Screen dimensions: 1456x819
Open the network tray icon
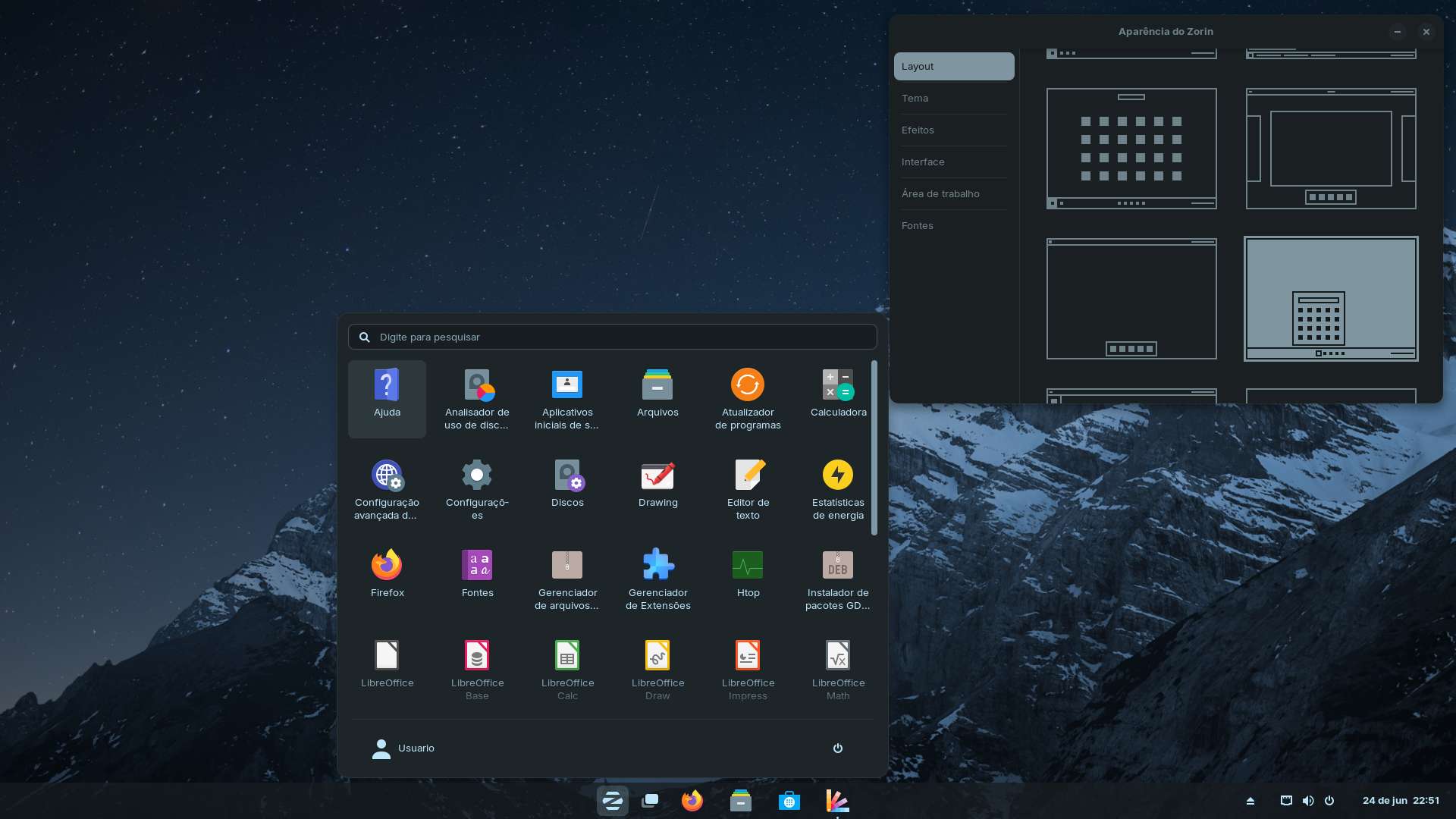tap(1286, 801)
